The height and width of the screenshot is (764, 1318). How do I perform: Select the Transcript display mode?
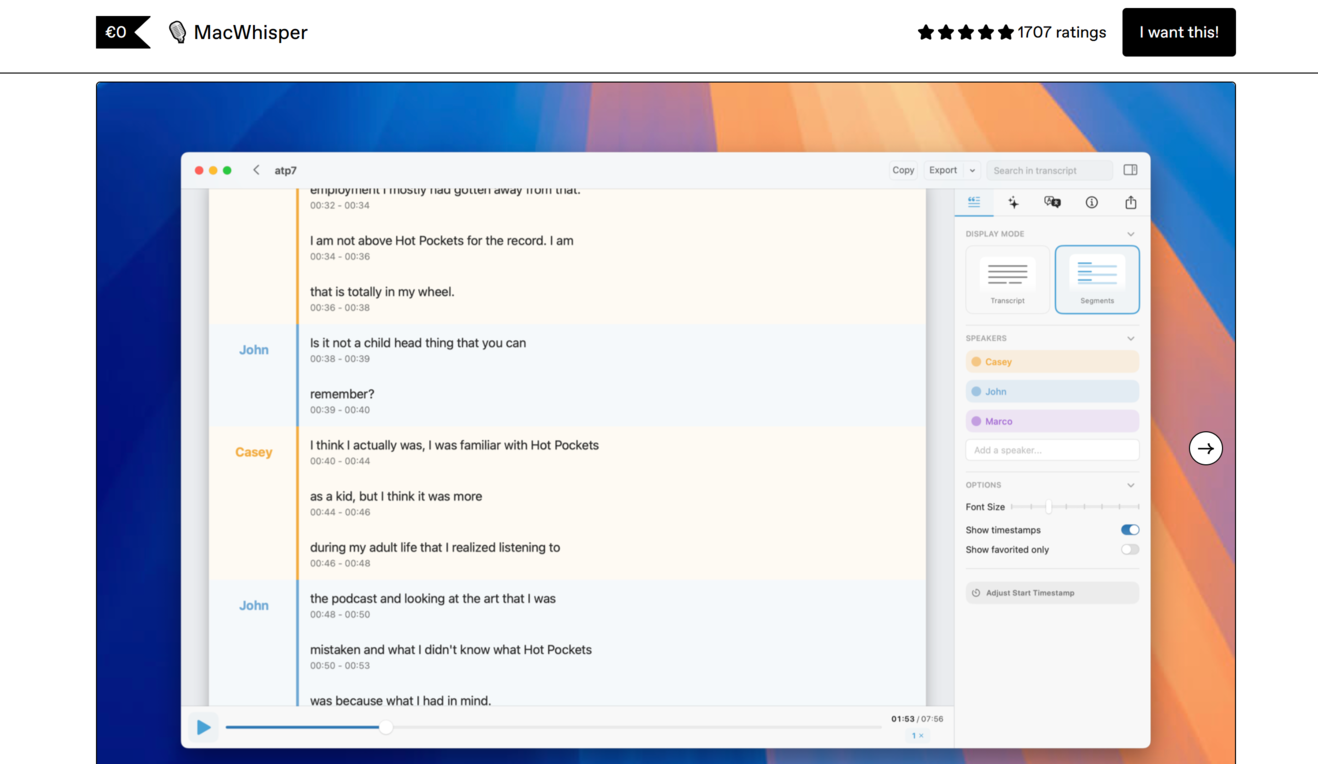1007,279
